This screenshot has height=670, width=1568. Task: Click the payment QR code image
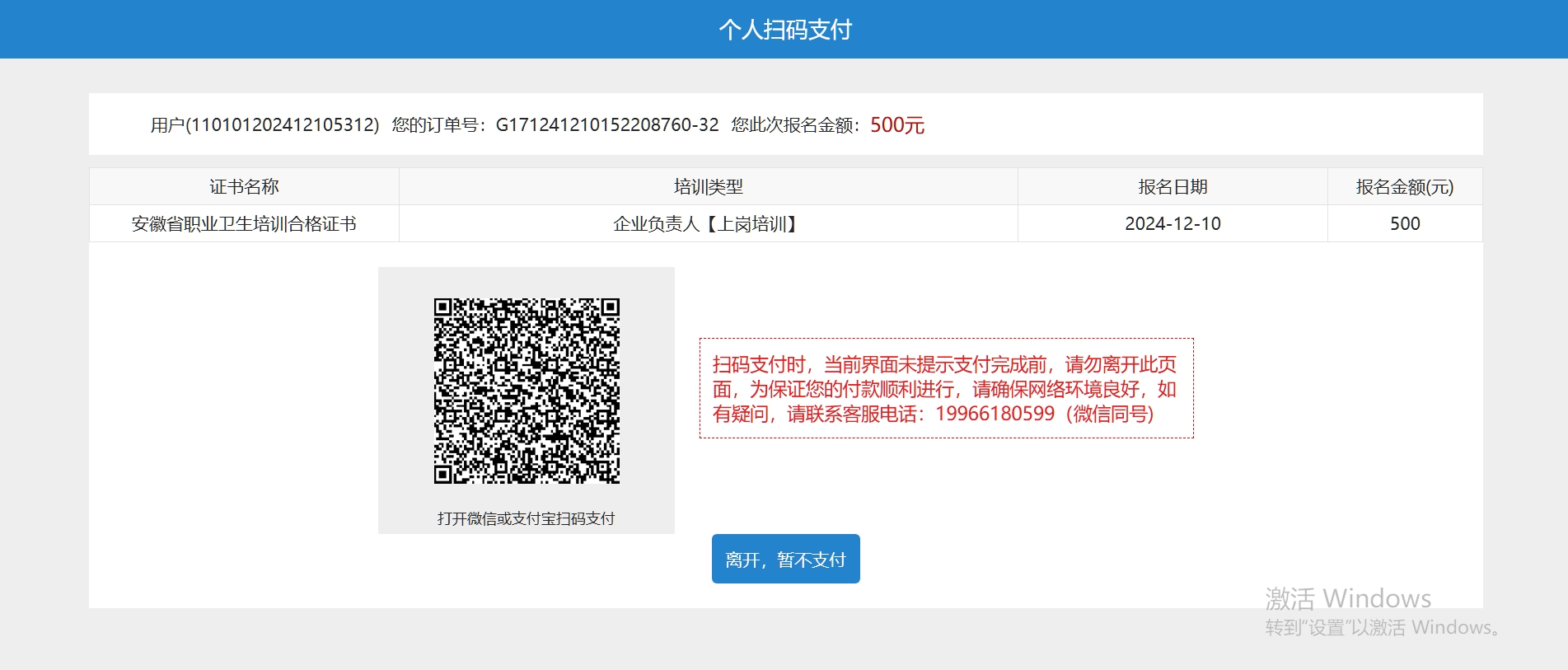(527, 391)
